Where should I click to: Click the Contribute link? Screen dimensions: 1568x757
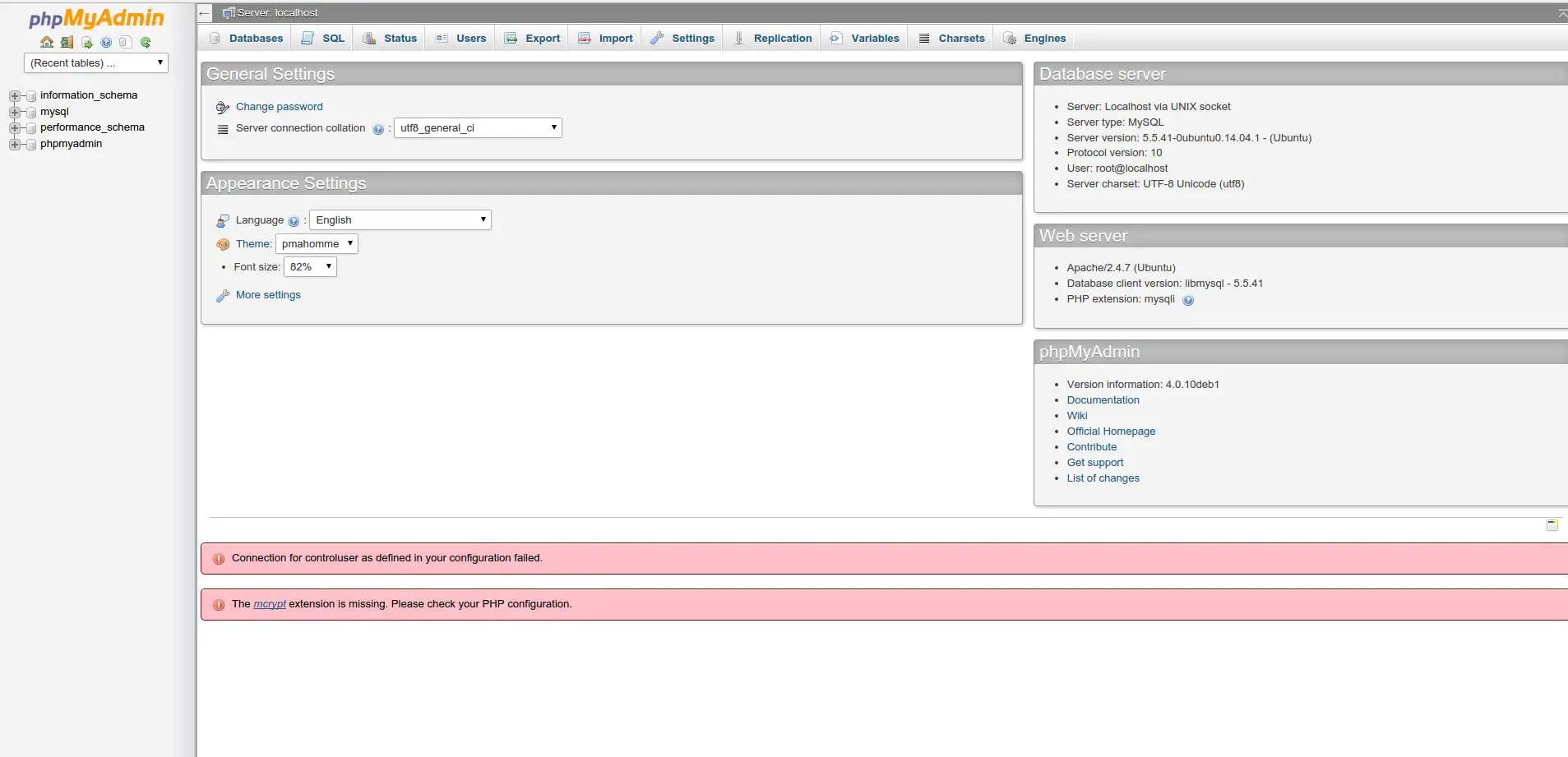pos(1092,447)
